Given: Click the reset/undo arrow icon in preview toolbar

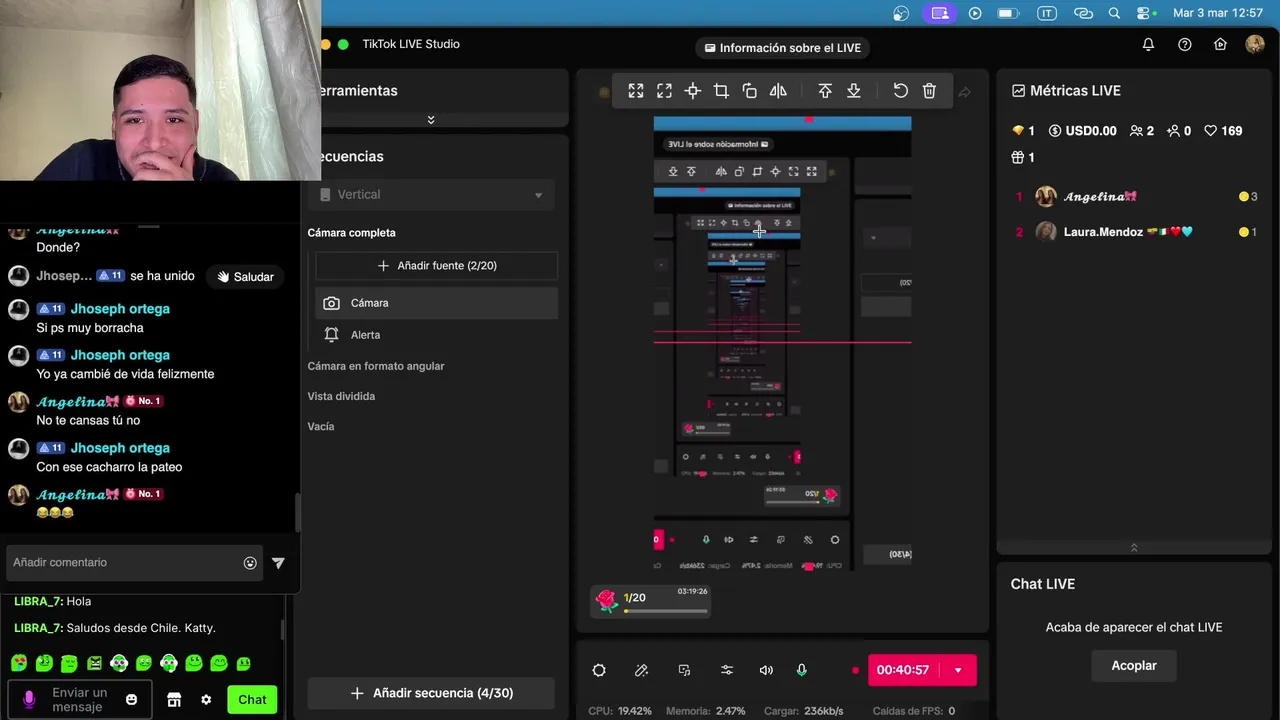Looking at the screenshot, I should (x=901, y=91).
